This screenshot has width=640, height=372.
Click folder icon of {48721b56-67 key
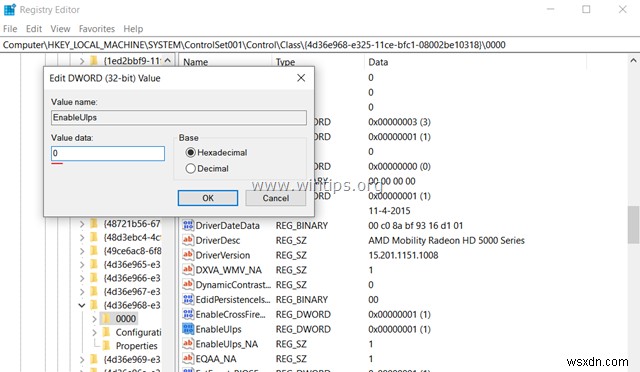[x=94, y=223]
